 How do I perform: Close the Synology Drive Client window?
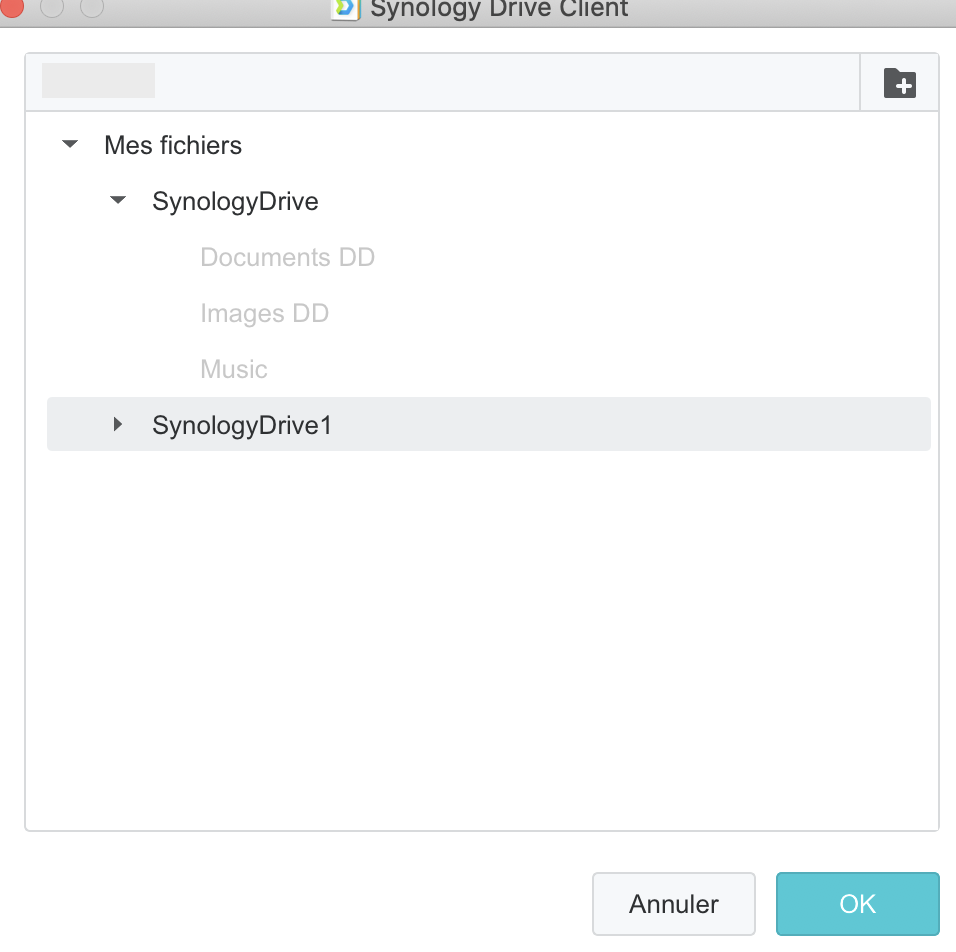[12, 7]
